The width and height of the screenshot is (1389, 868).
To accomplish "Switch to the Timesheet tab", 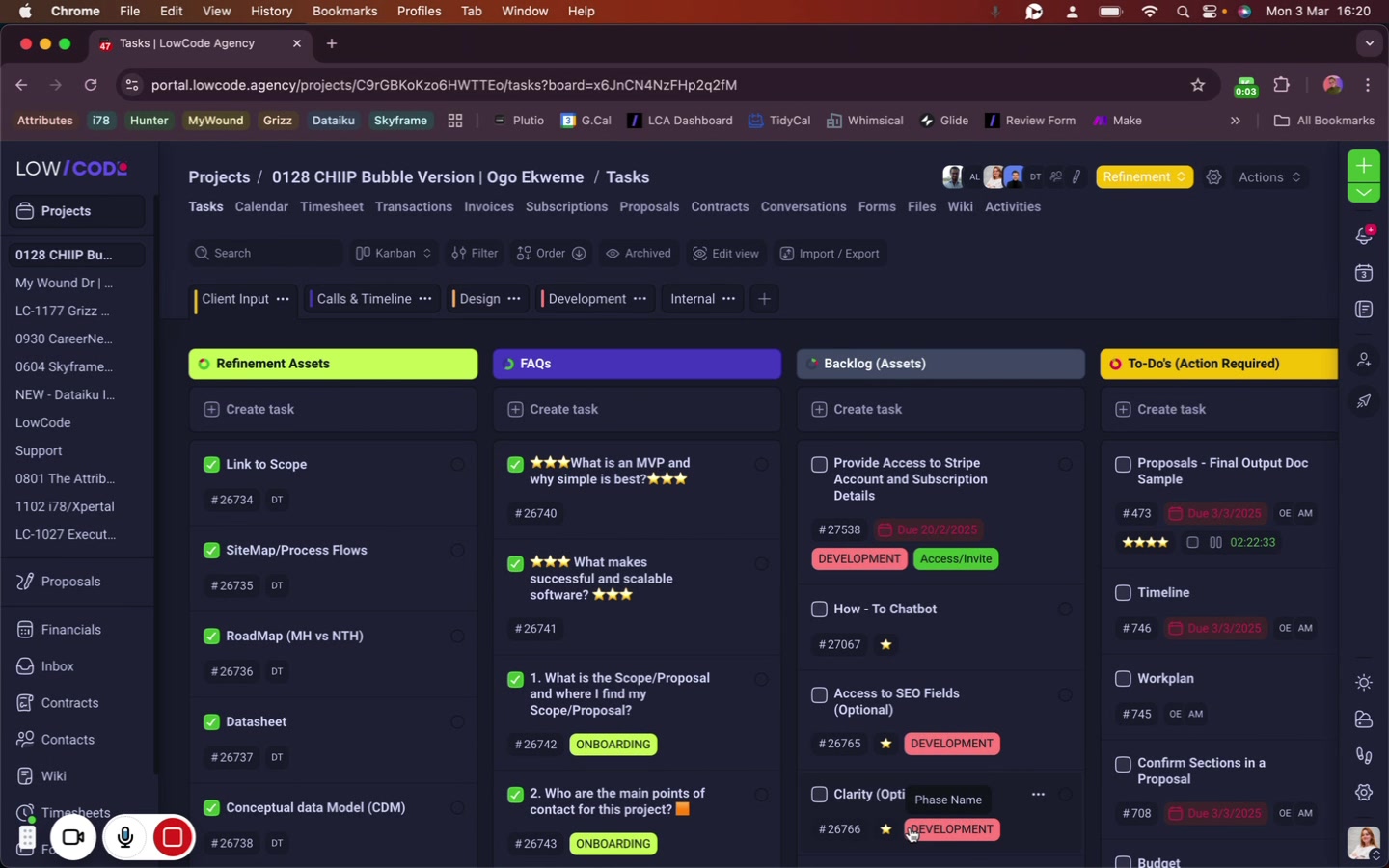I will pyautogui.click(x=331, y=207).
